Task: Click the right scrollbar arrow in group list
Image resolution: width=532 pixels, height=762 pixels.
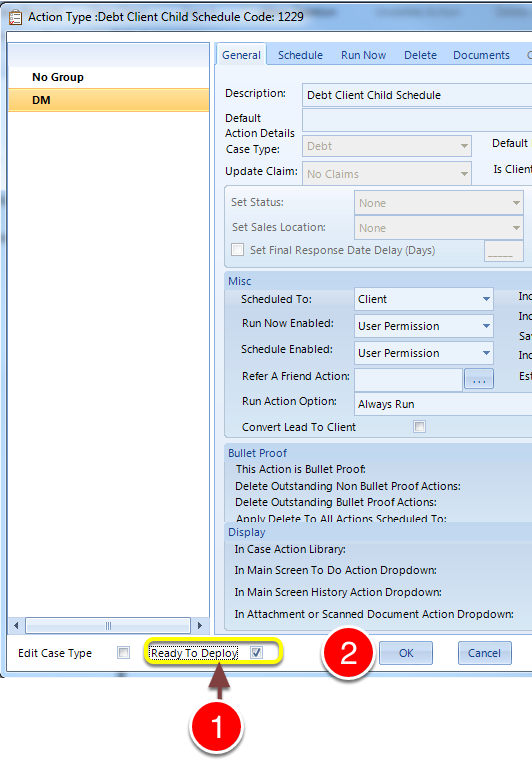Action: tap(199, 625)
